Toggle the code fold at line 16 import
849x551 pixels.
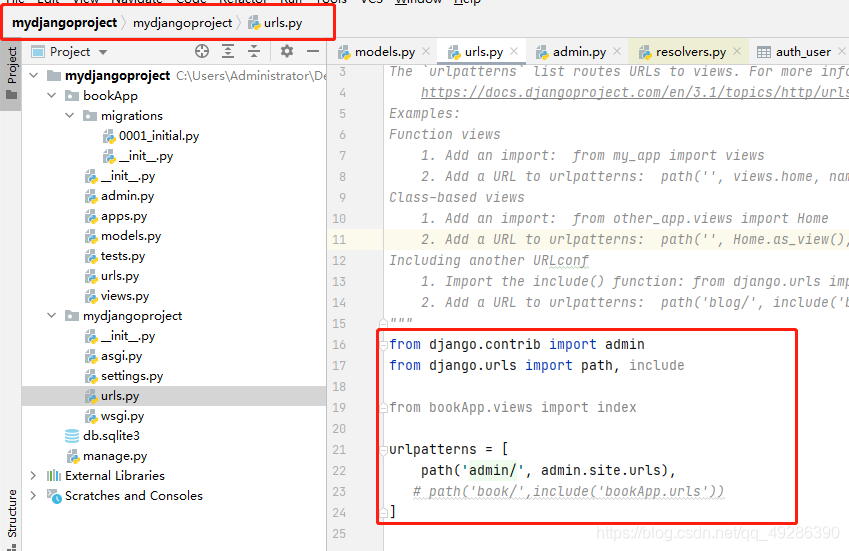click(383, 345)
